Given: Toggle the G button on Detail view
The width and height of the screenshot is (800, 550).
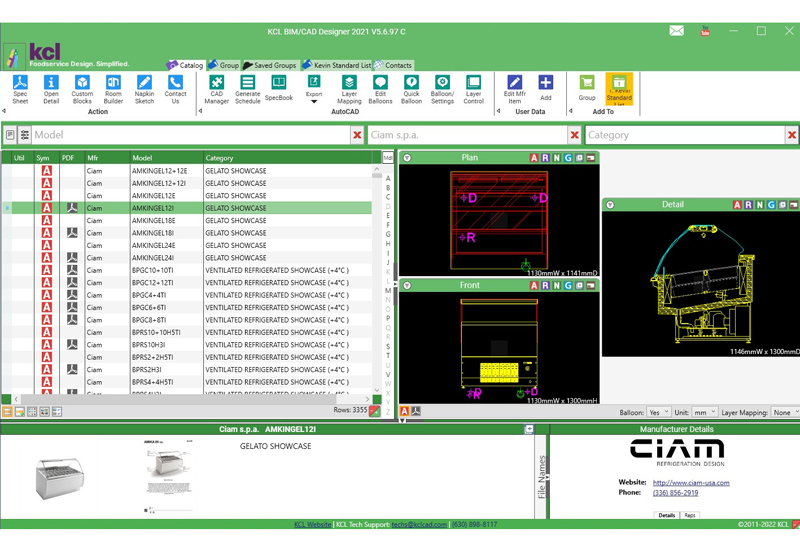Looking at the screenshot, I should (x=770, y=205).
